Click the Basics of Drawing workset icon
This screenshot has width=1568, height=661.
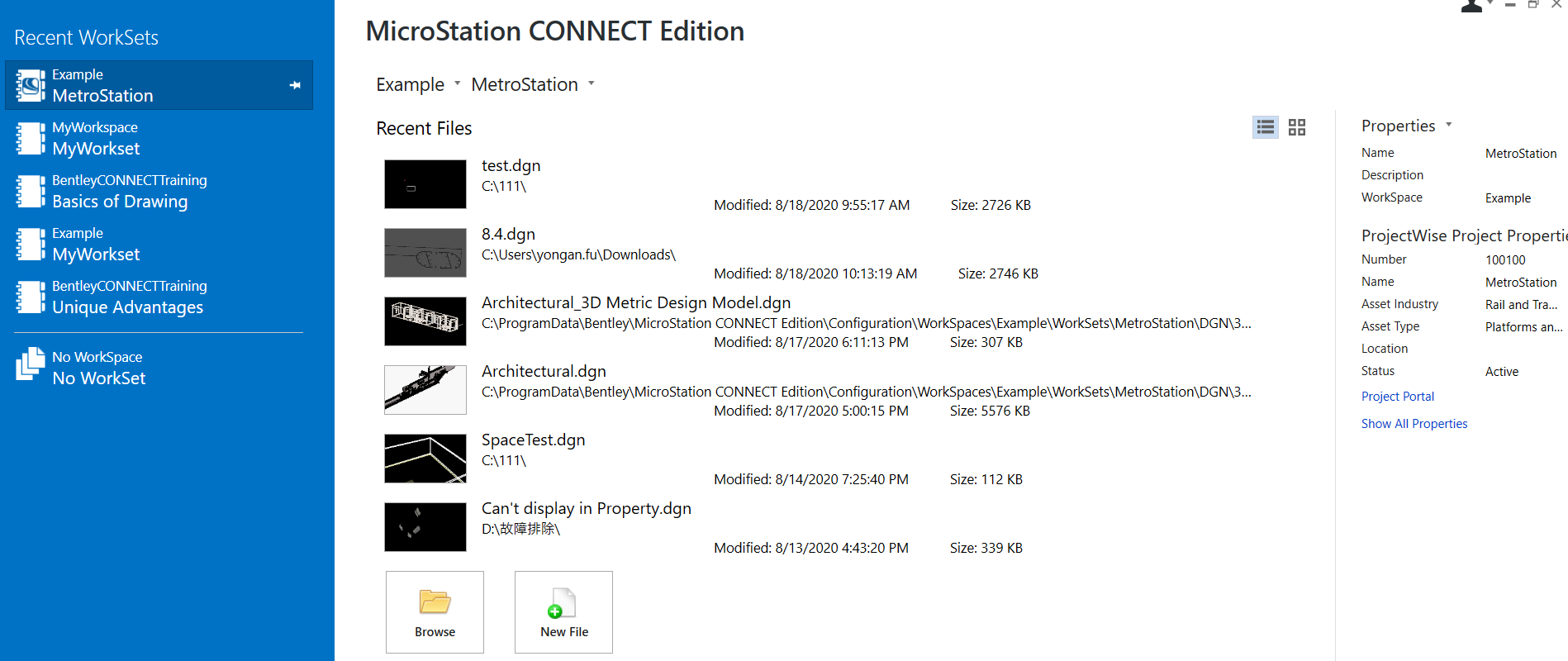tap(31, 191)
